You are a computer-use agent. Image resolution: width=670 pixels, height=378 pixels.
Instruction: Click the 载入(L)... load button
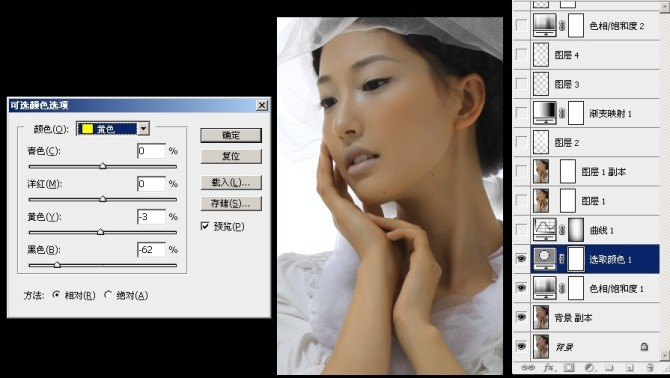pyautogui.click(x=231, y=183)
